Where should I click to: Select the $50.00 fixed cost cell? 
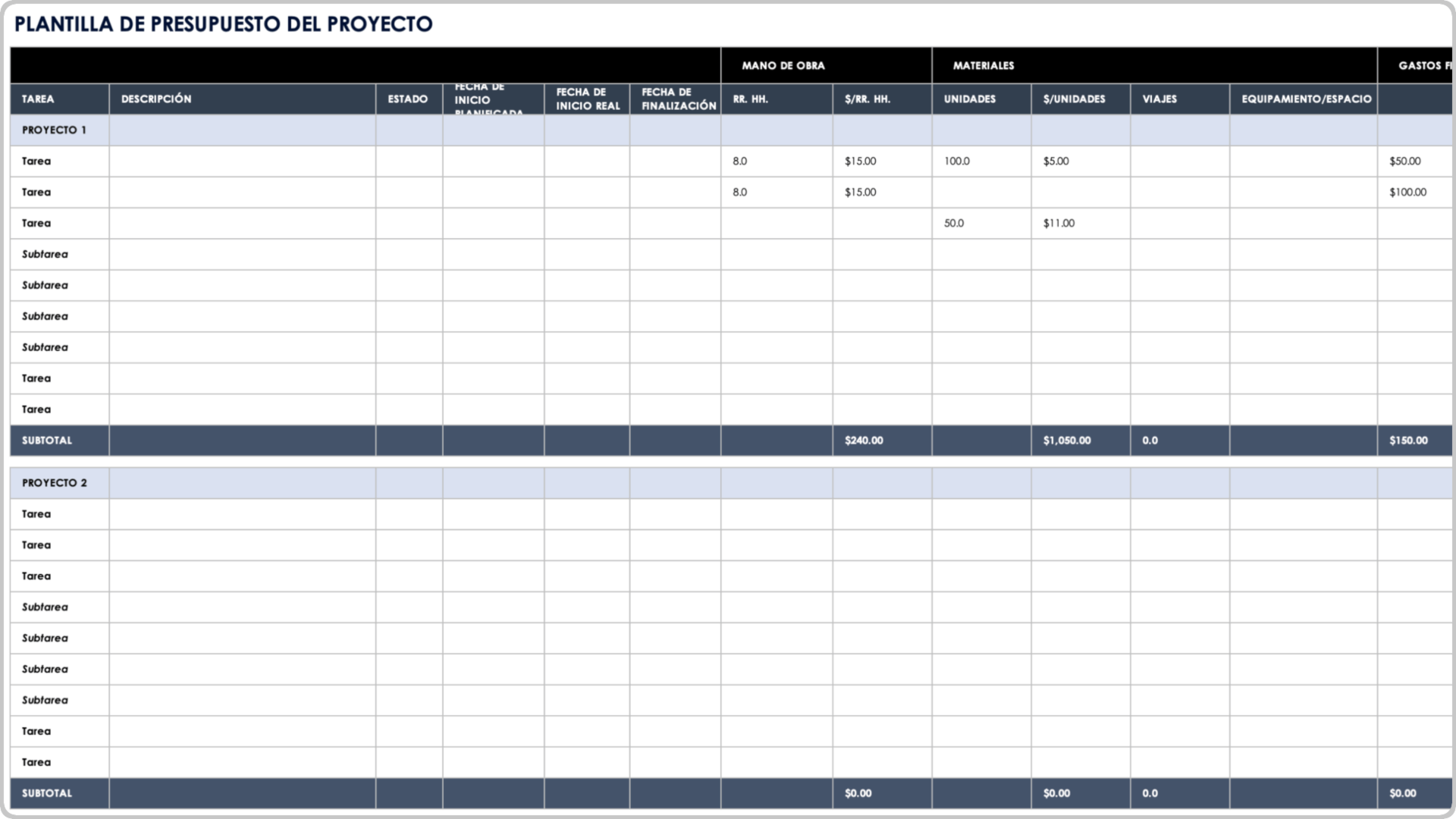1415,161
